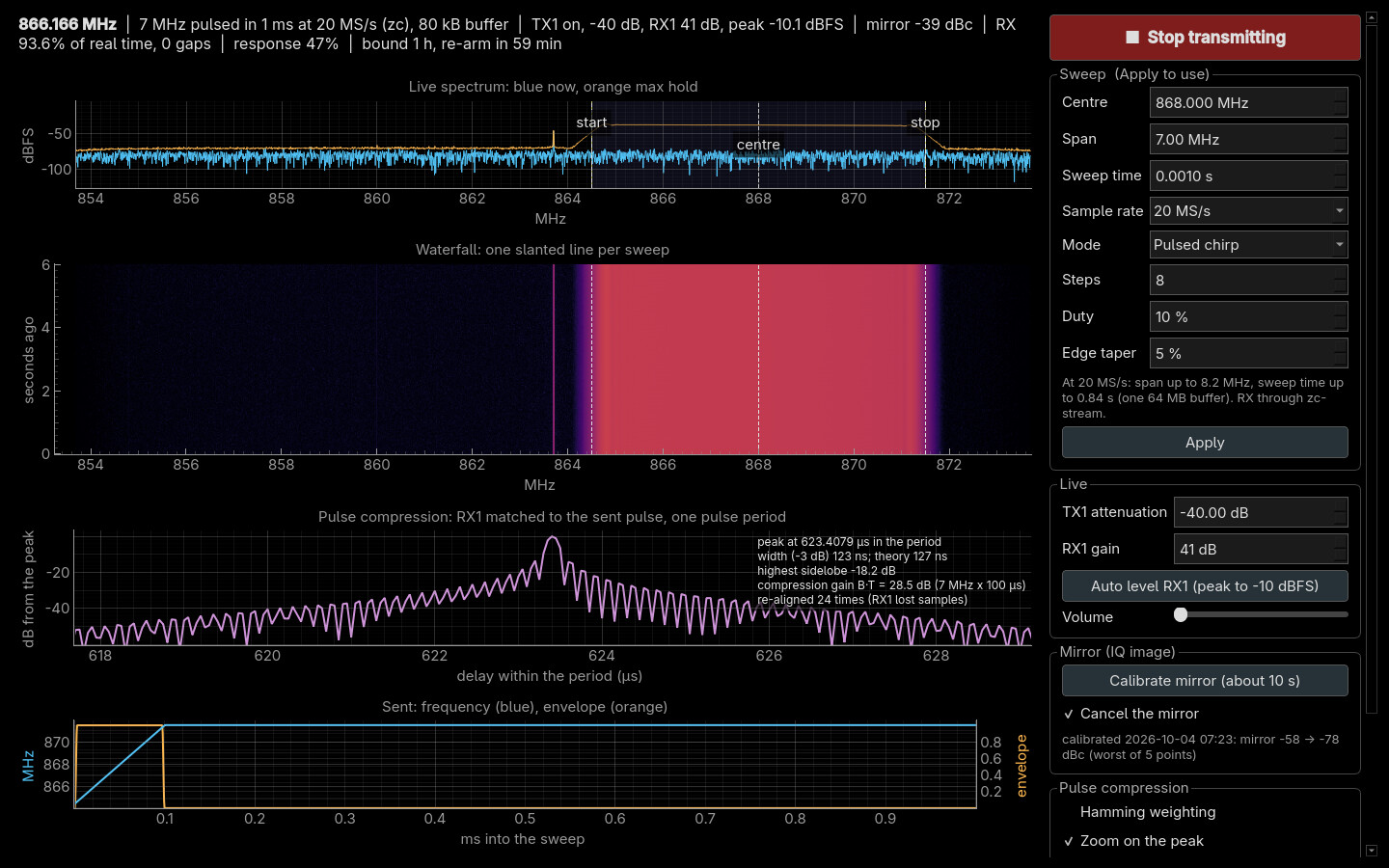Click the 'peak at 623.4079 µs in the period' text
This screenshot has width=1389, height=868.
coord(849,542)
